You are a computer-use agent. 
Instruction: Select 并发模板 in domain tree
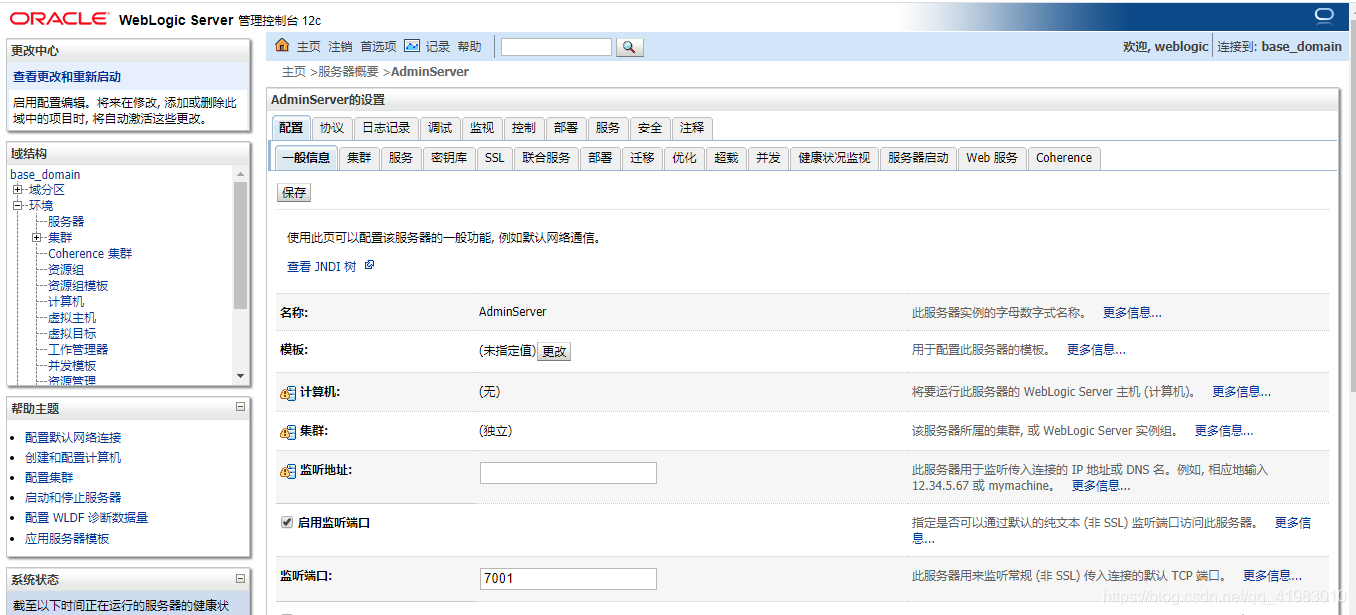[72, 366]
